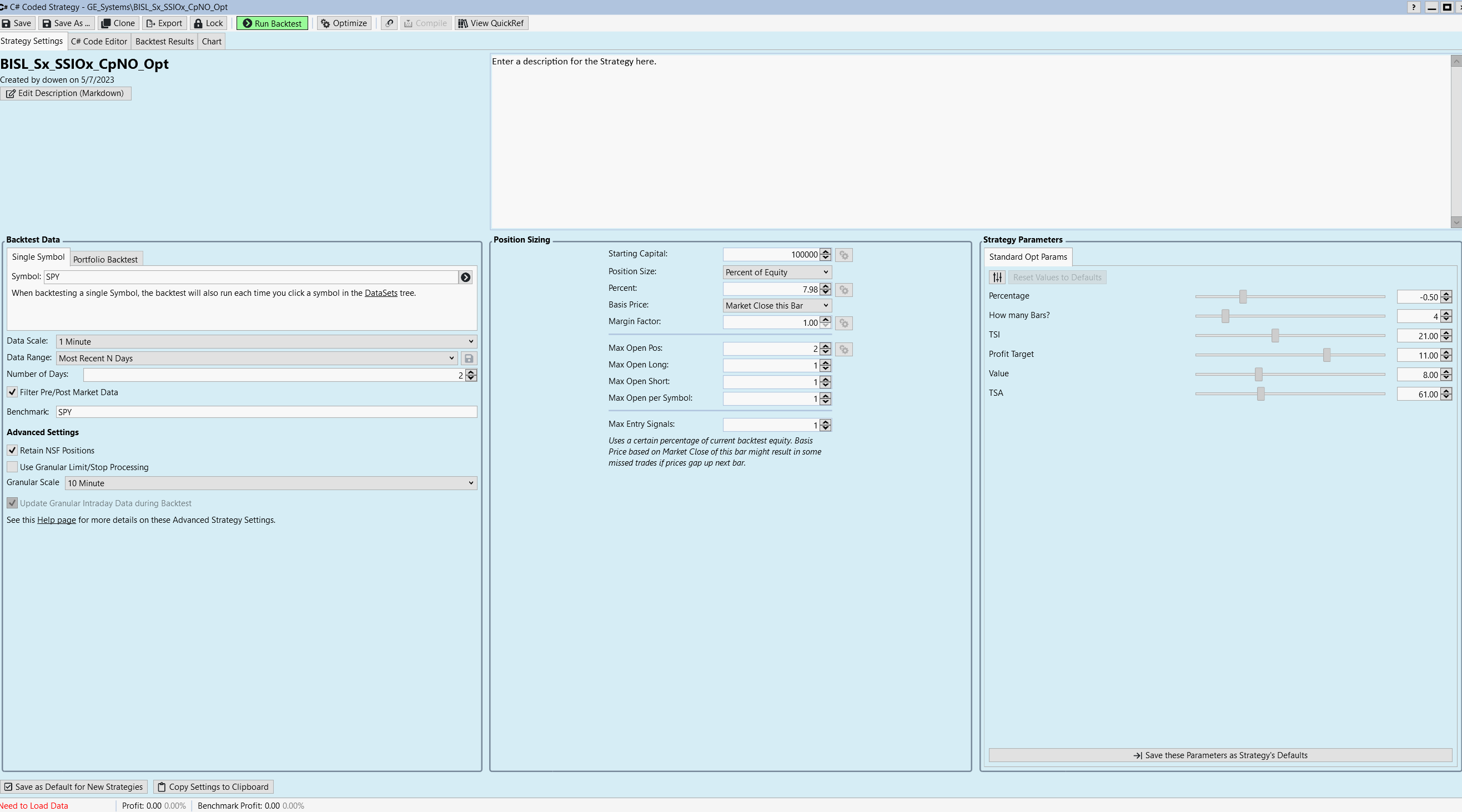Click the gear icon beside the Percent field
This screenshot has height=812, width=1462.
tap(844, 290)
